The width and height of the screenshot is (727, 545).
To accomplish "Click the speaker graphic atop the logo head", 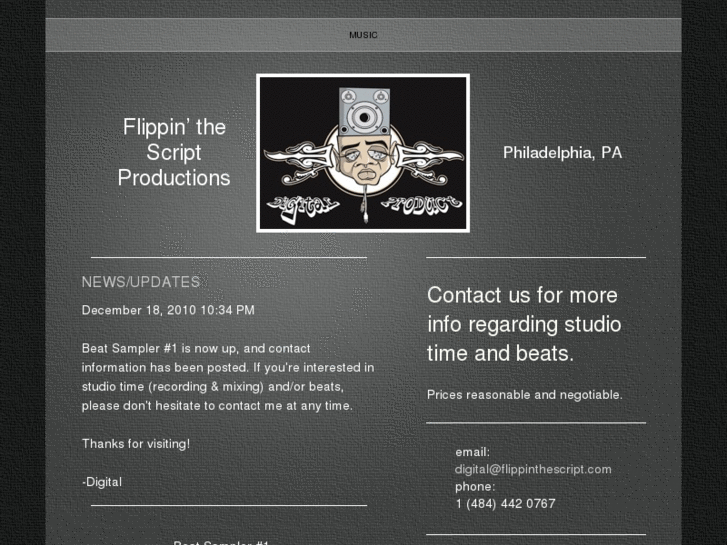I will point(364,111).
